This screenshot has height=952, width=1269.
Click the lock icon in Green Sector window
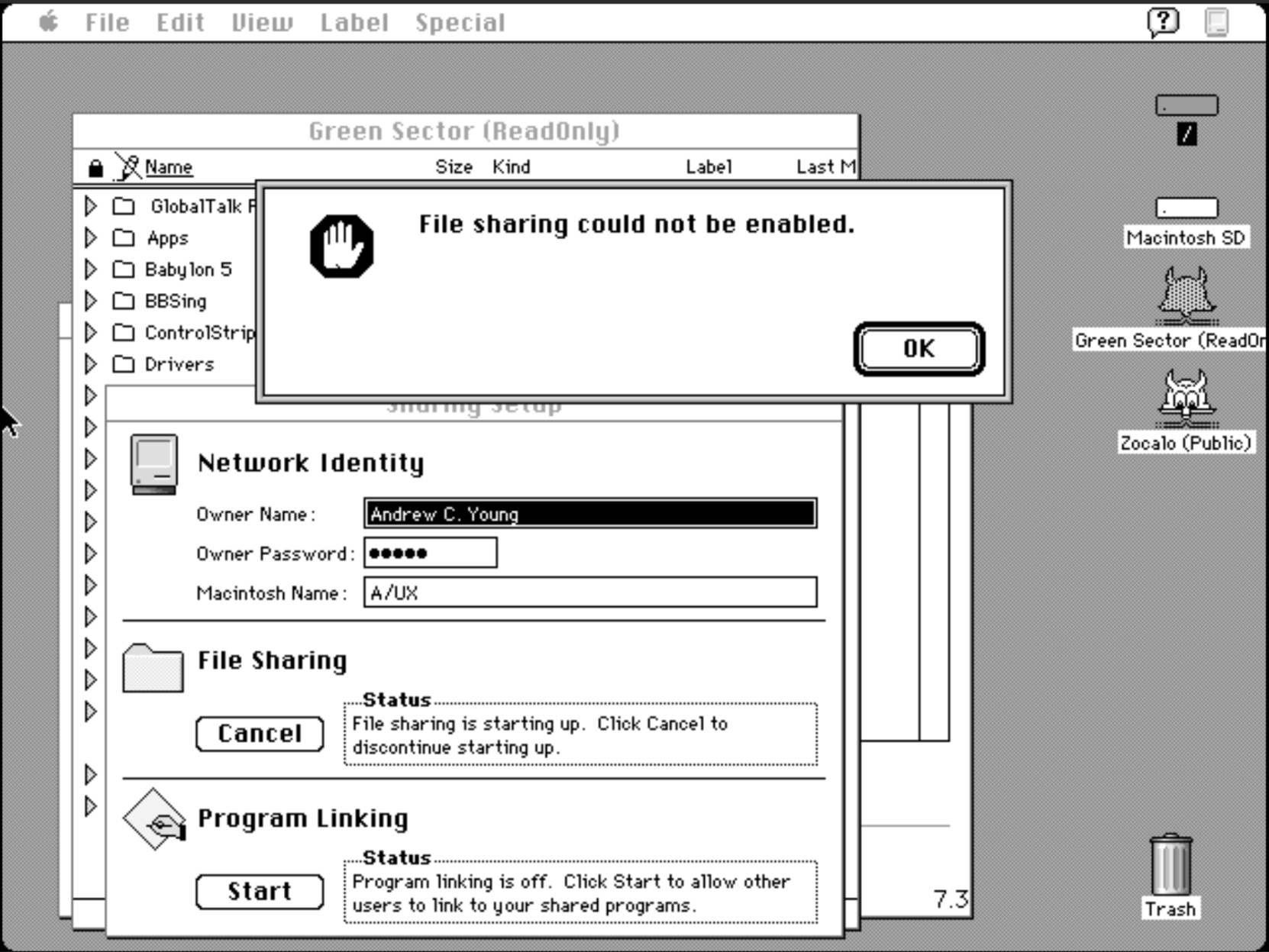(95, 167)
